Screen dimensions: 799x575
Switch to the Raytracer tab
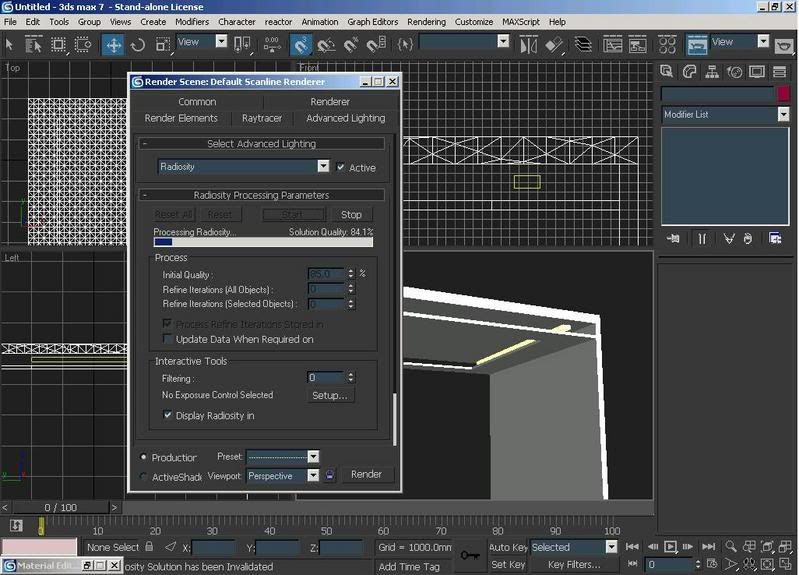pyautogui.click(x=262, y=118)
